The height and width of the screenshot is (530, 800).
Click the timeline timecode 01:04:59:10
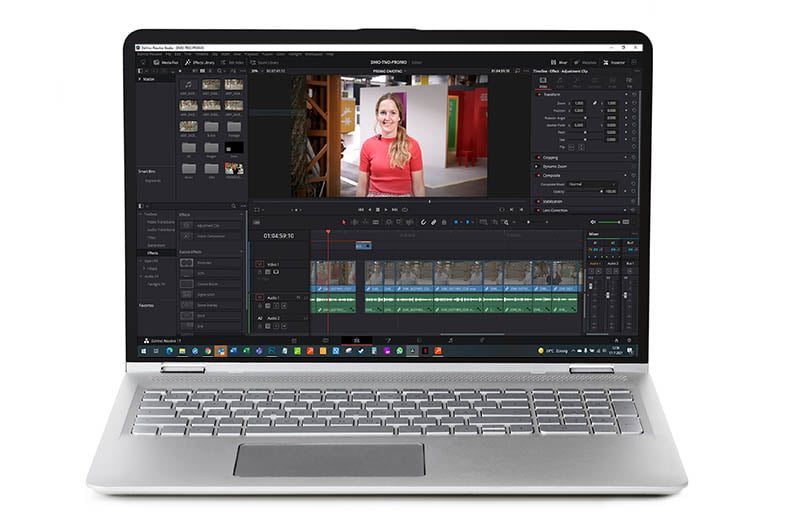279,236
